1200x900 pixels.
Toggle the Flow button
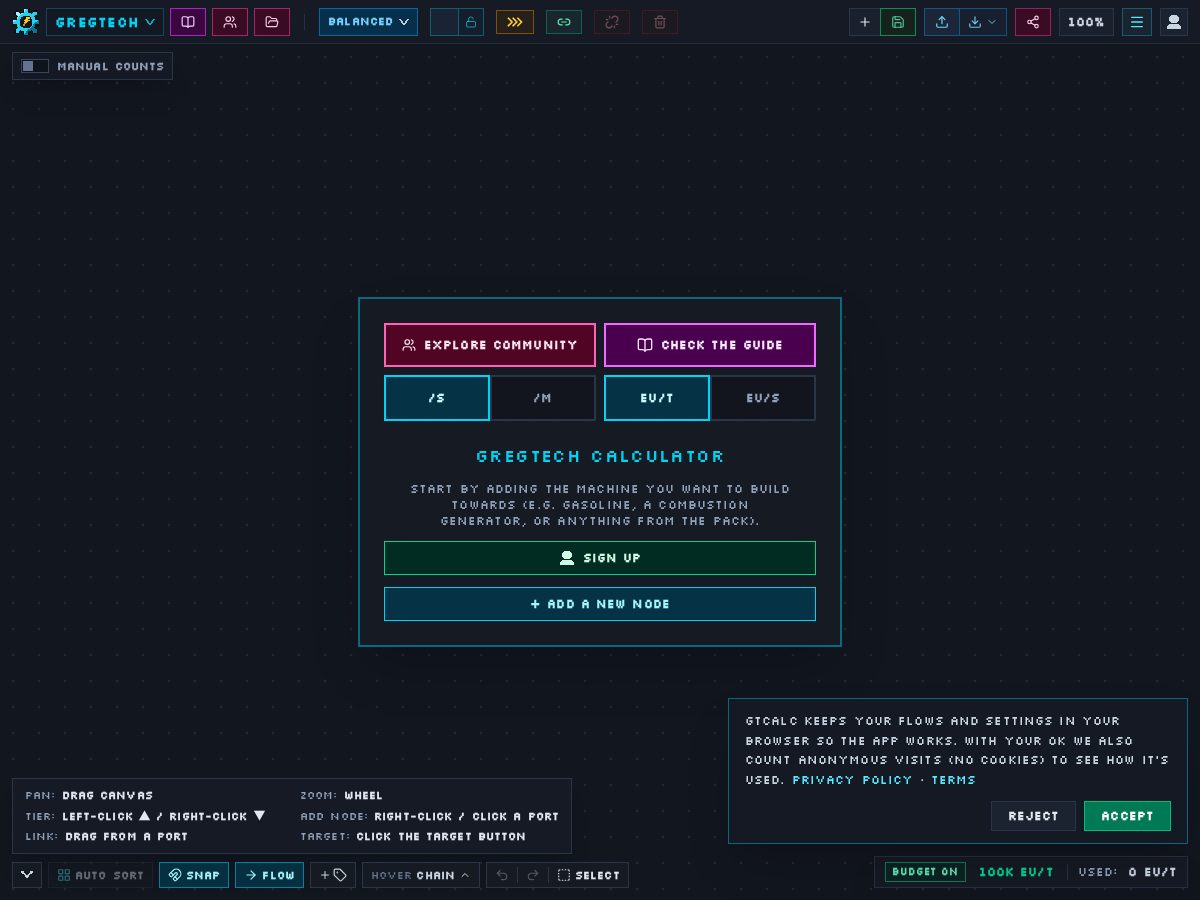(269, 875)
